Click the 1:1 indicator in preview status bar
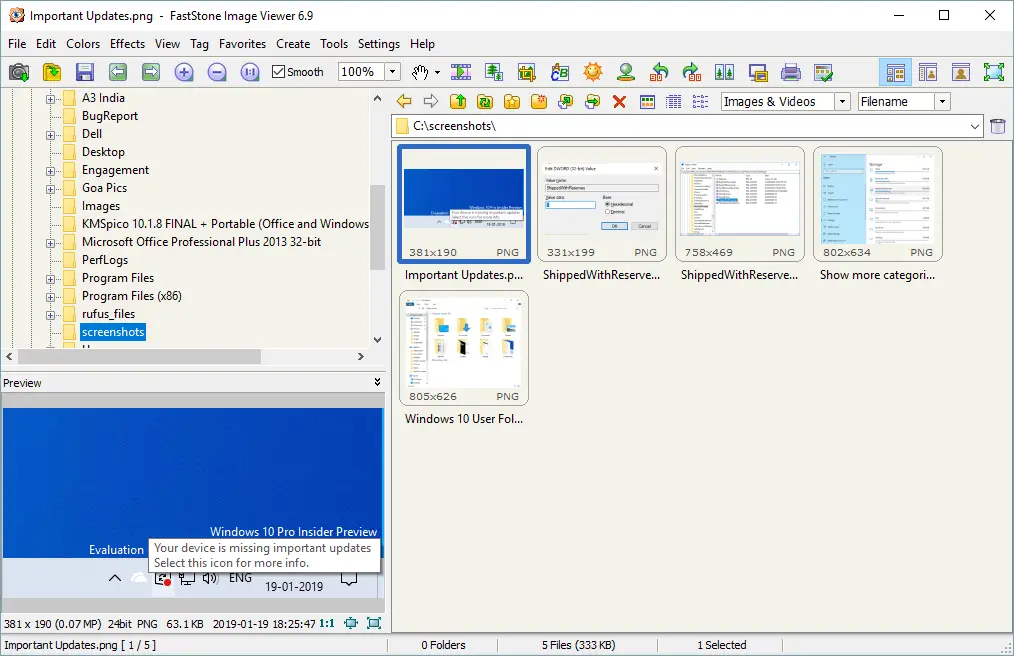The image size is (1014, 656). [x=327, y=624]
